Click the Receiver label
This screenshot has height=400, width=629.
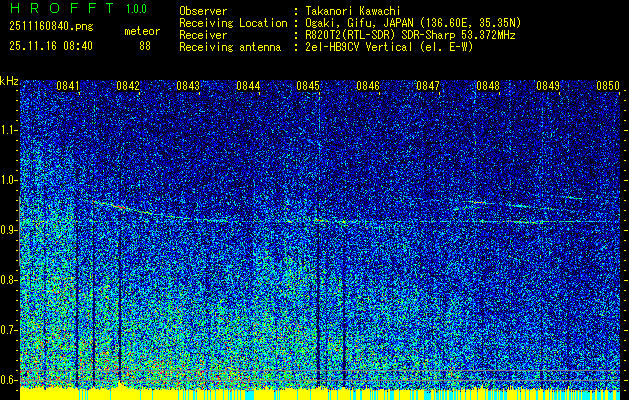pyautogui.click(x=203, y=35)
